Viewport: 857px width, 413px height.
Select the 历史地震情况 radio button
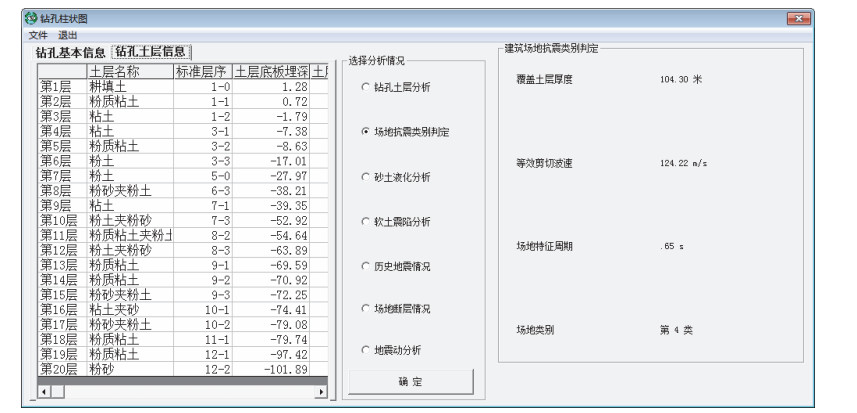click(x=364, y=266)
